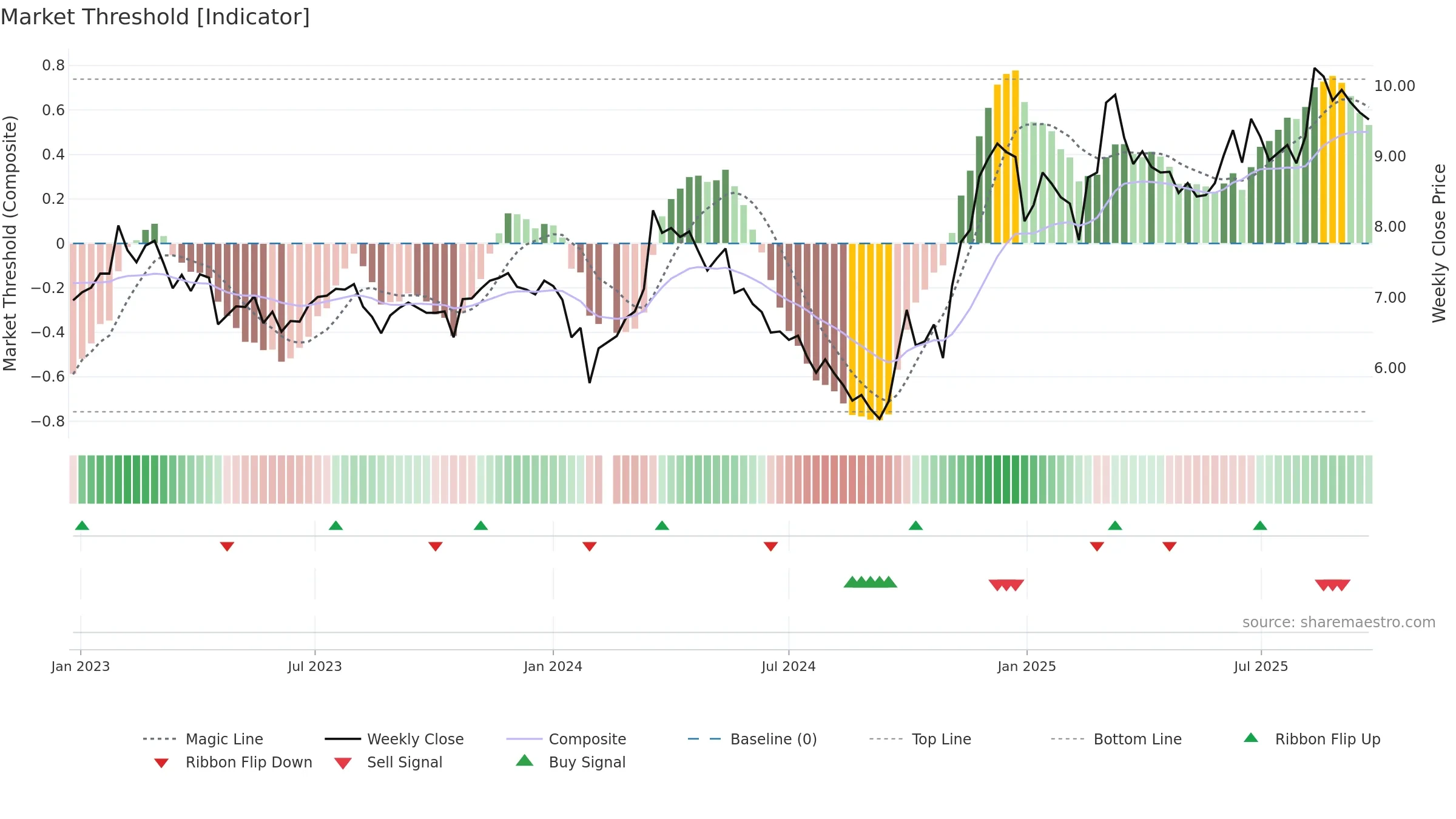Screen dimensions: 1456x819
Task: Click the Jul 2025 x-axis label
Action: [x=1261, y=667]
